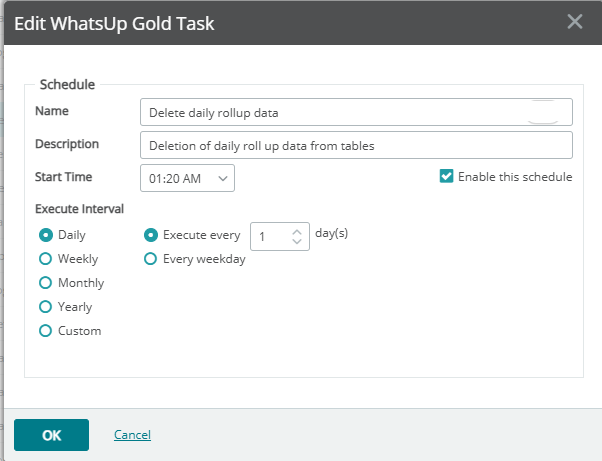Click the Description input field
The width and height of the screenshot is (602, 461).
click(x=356, y=145)
